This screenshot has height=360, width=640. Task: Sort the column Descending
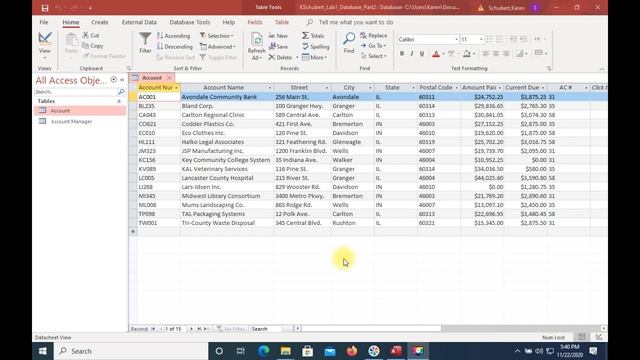175,47
